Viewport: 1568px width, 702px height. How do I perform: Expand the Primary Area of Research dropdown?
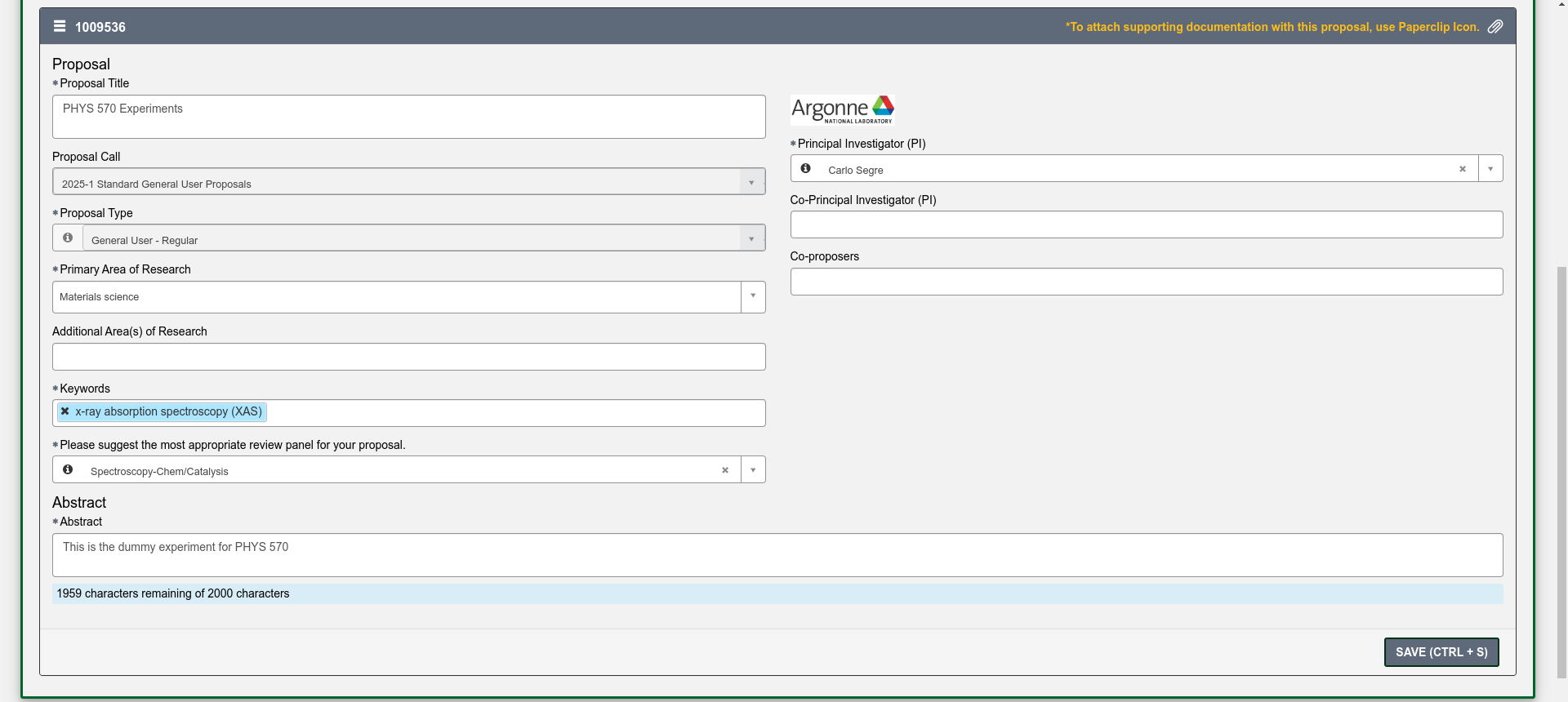tap(753, 296)
